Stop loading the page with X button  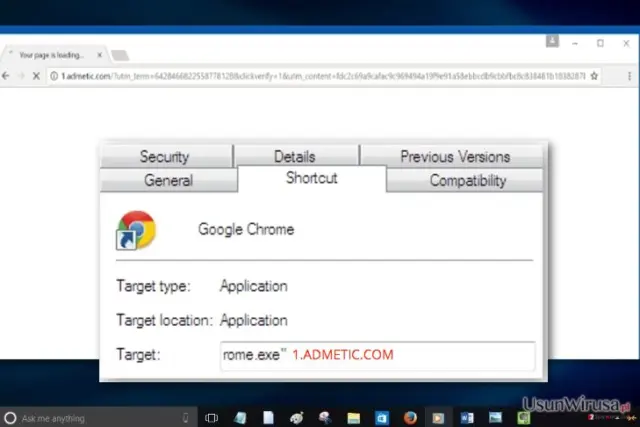[36, 76]
